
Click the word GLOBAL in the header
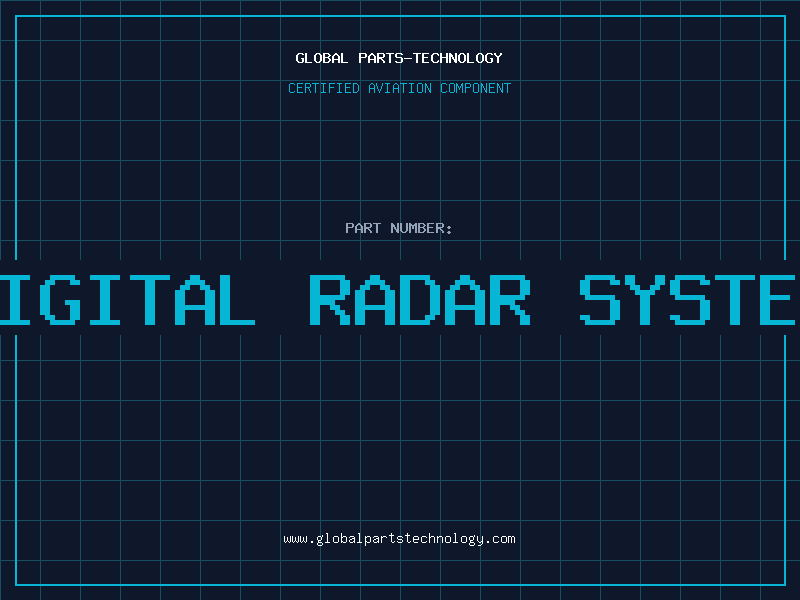click(321, 58)
